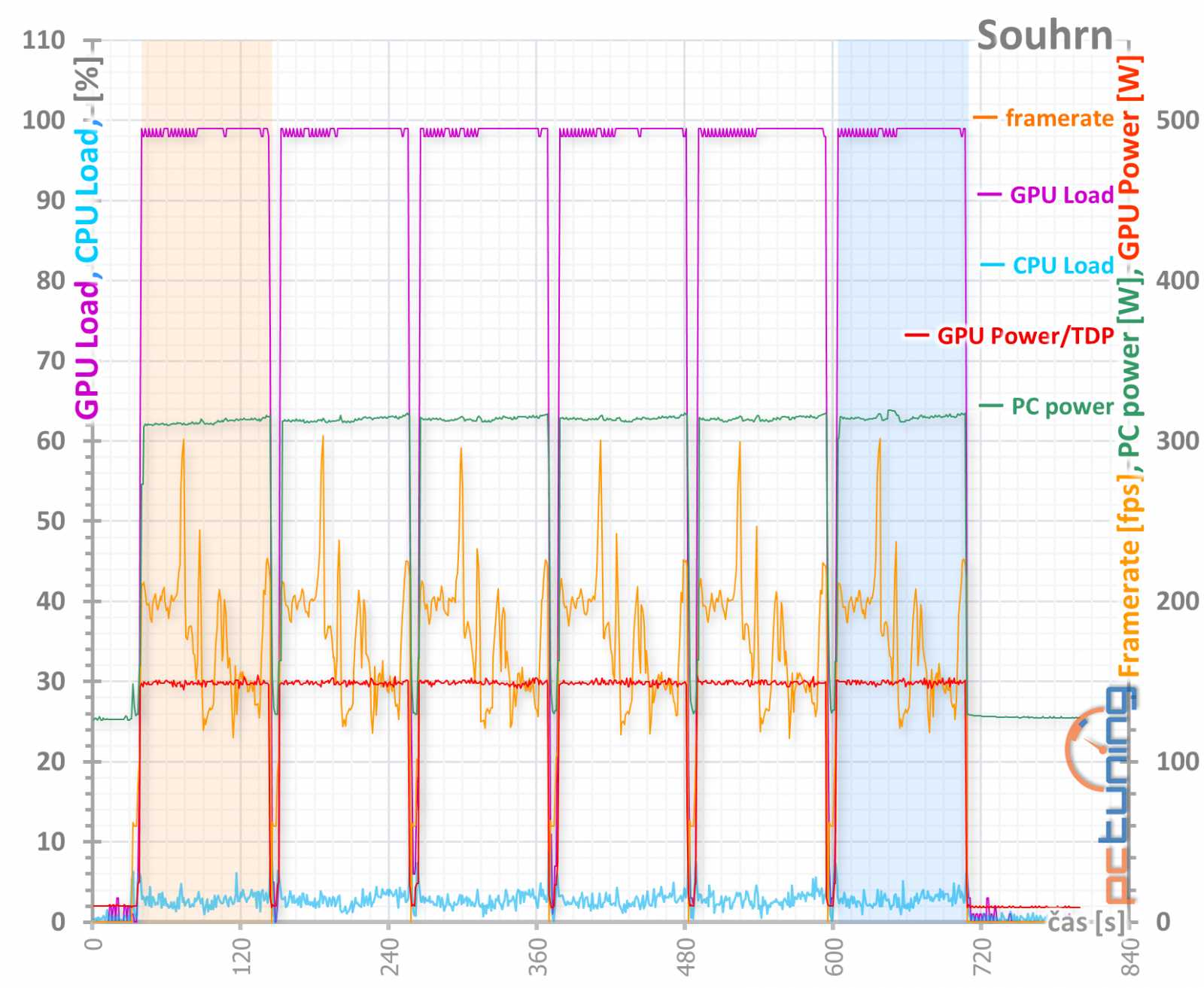Click the x-axis tick label 840
1204x988 pixels.
(1130, 956)
